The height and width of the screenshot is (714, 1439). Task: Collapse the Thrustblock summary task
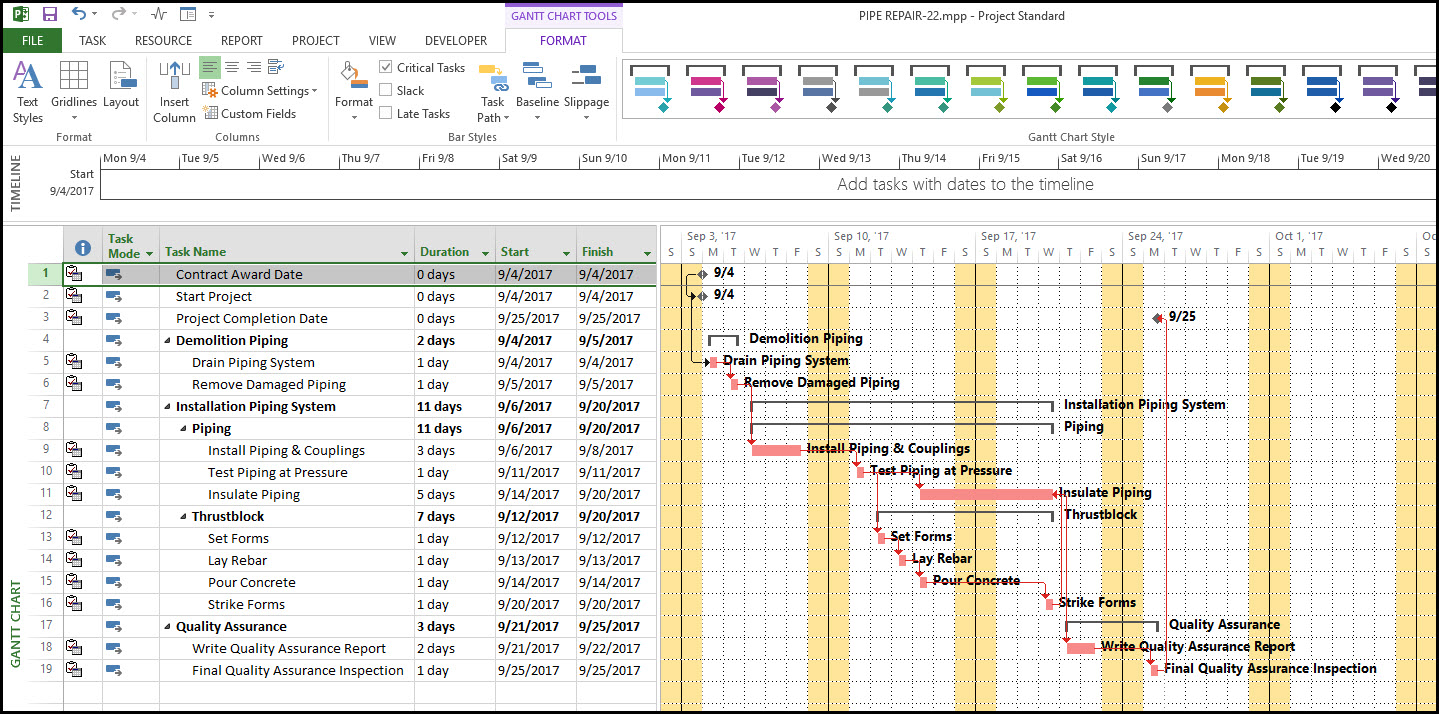[183, 517]
